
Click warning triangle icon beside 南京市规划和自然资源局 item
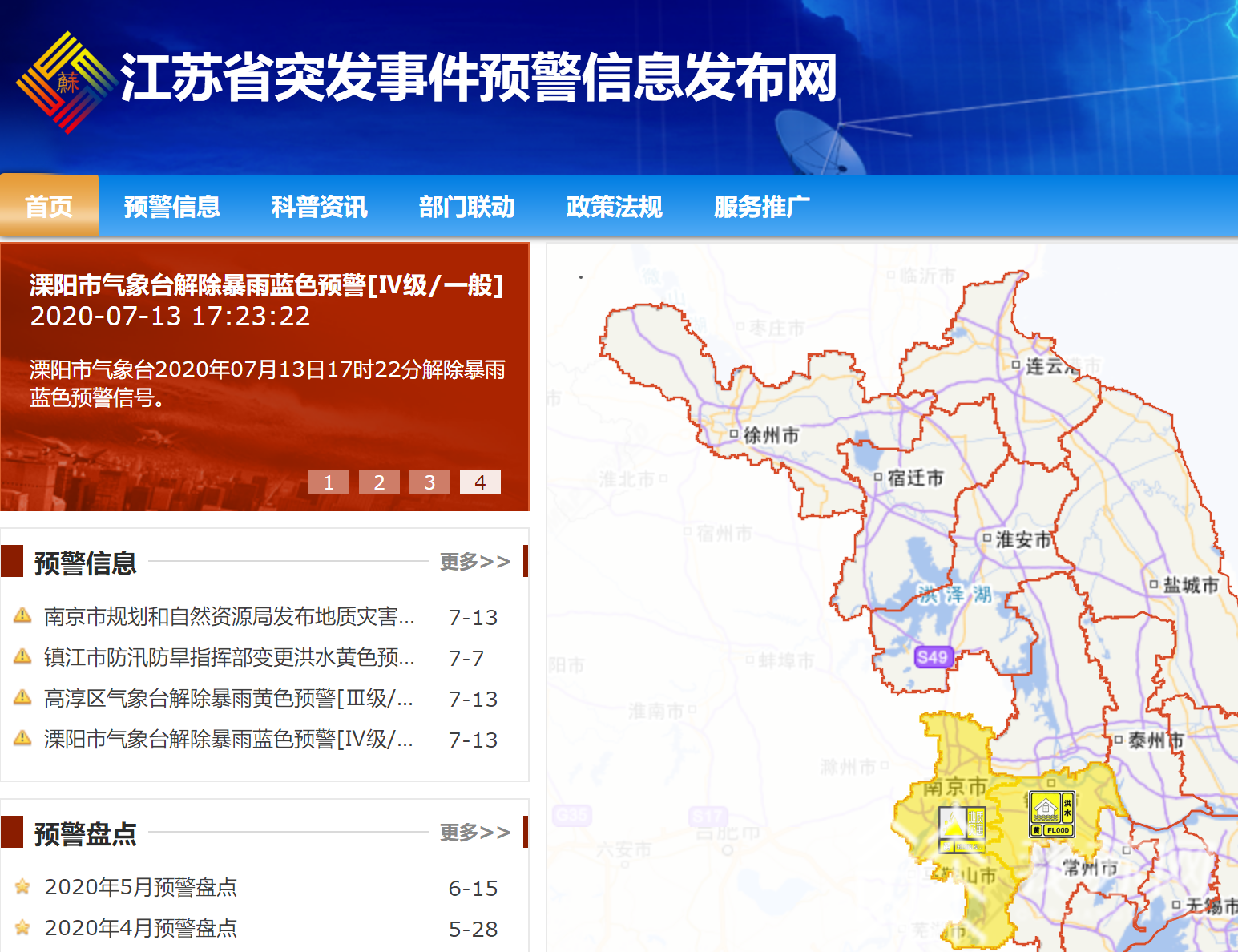[x=22, y=615]
